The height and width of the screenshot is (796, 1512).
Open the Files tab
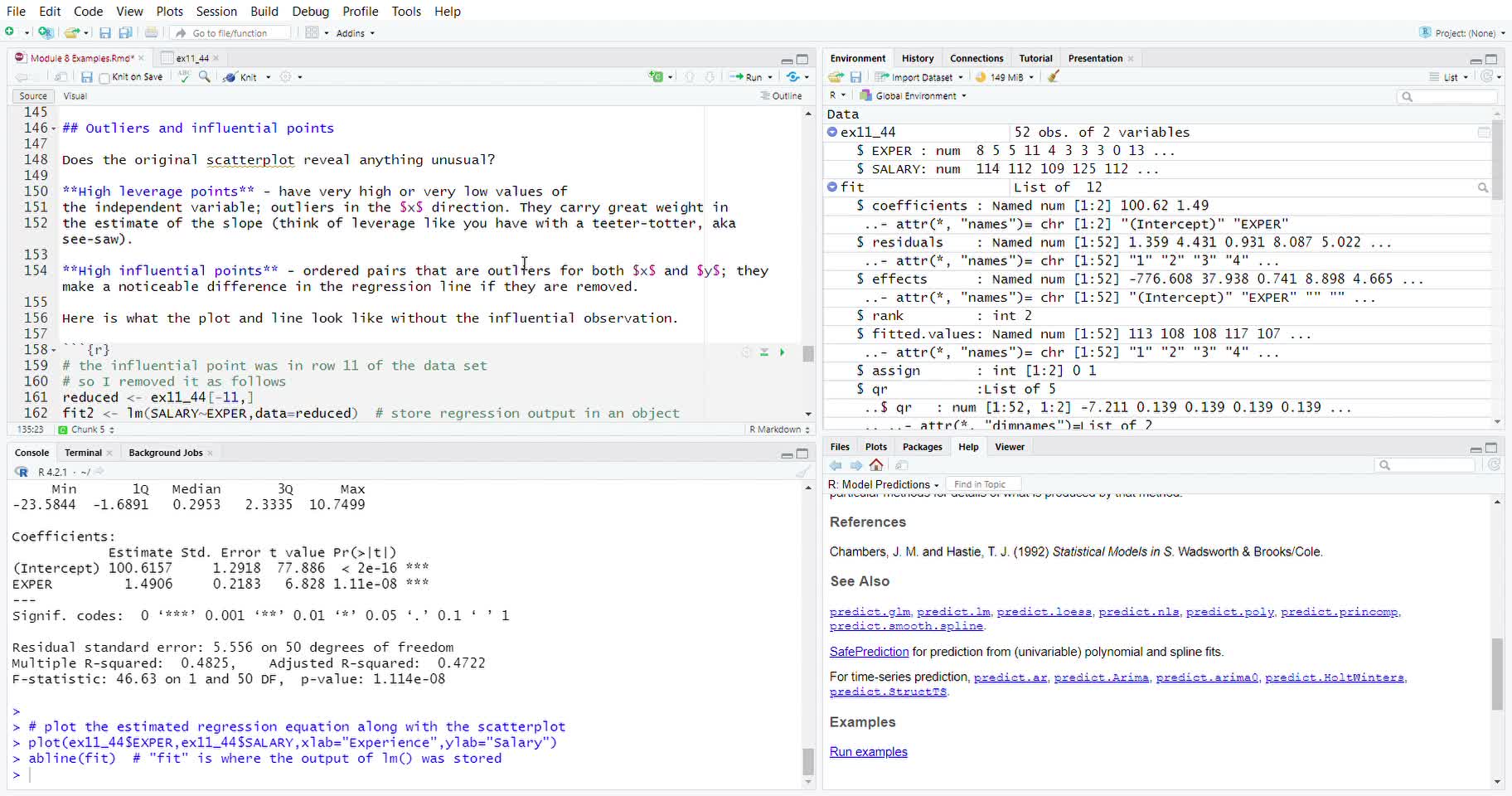[840, 447]
